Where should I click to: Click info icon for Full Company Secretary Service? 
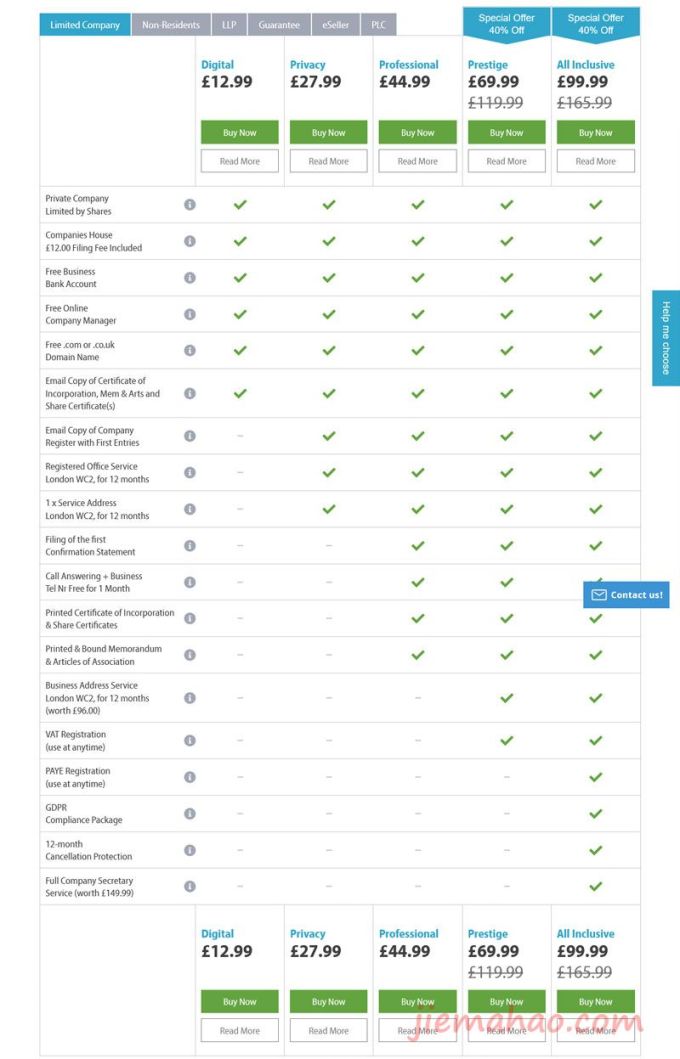pos(190,887)
